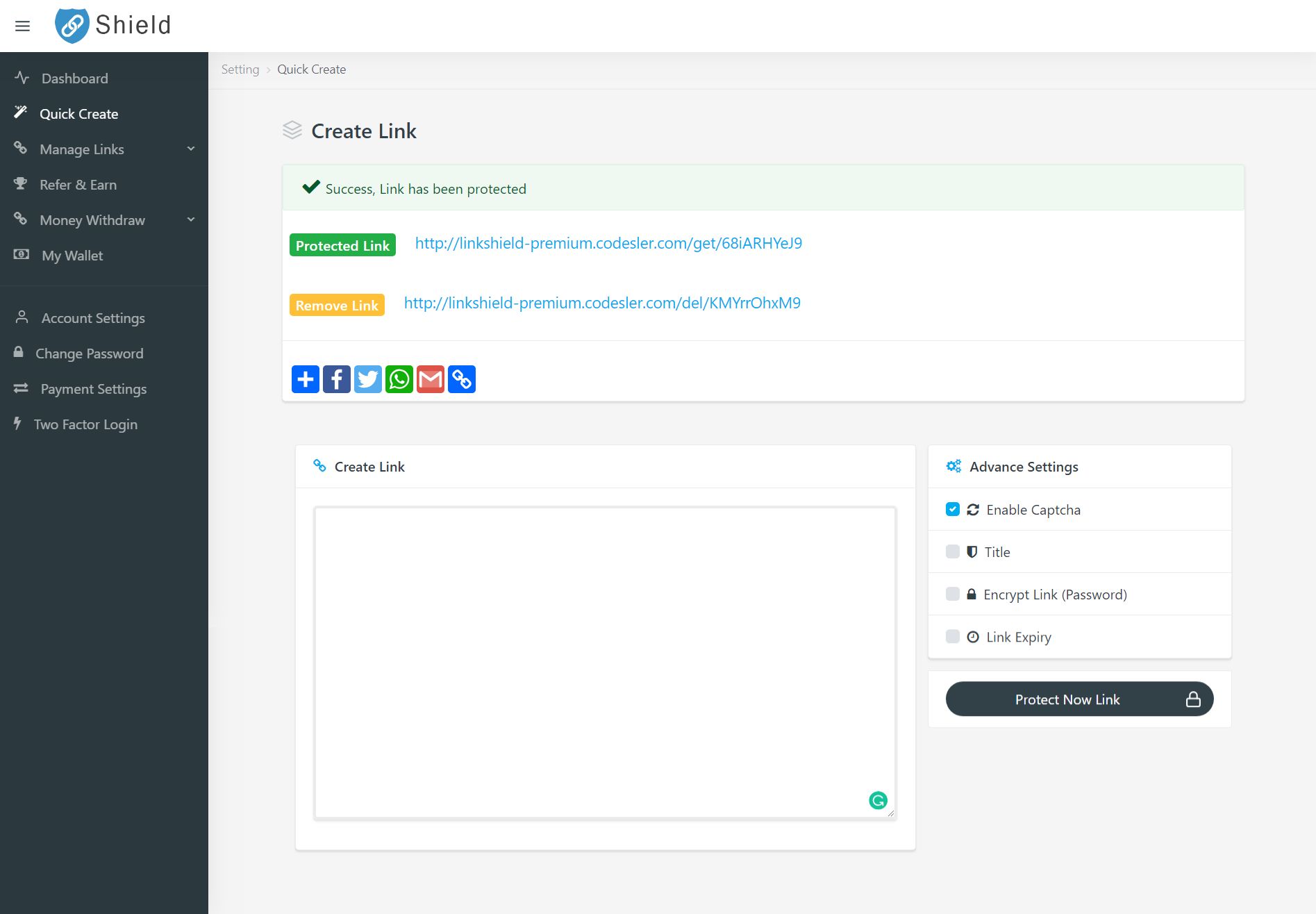The height and width of the screenshot is (914, 1316).
Task: Open more sharing options plus icon
Action: point(306,379)
